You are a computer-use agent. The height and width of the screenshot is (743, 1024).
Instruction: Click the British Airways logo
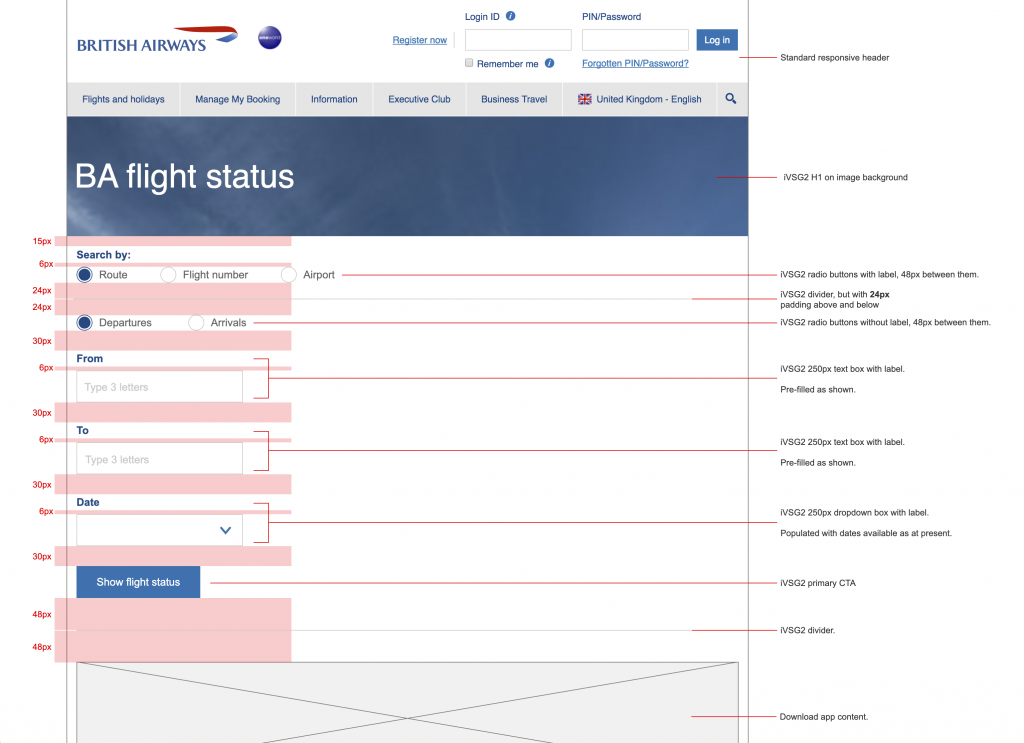(157, 40)
